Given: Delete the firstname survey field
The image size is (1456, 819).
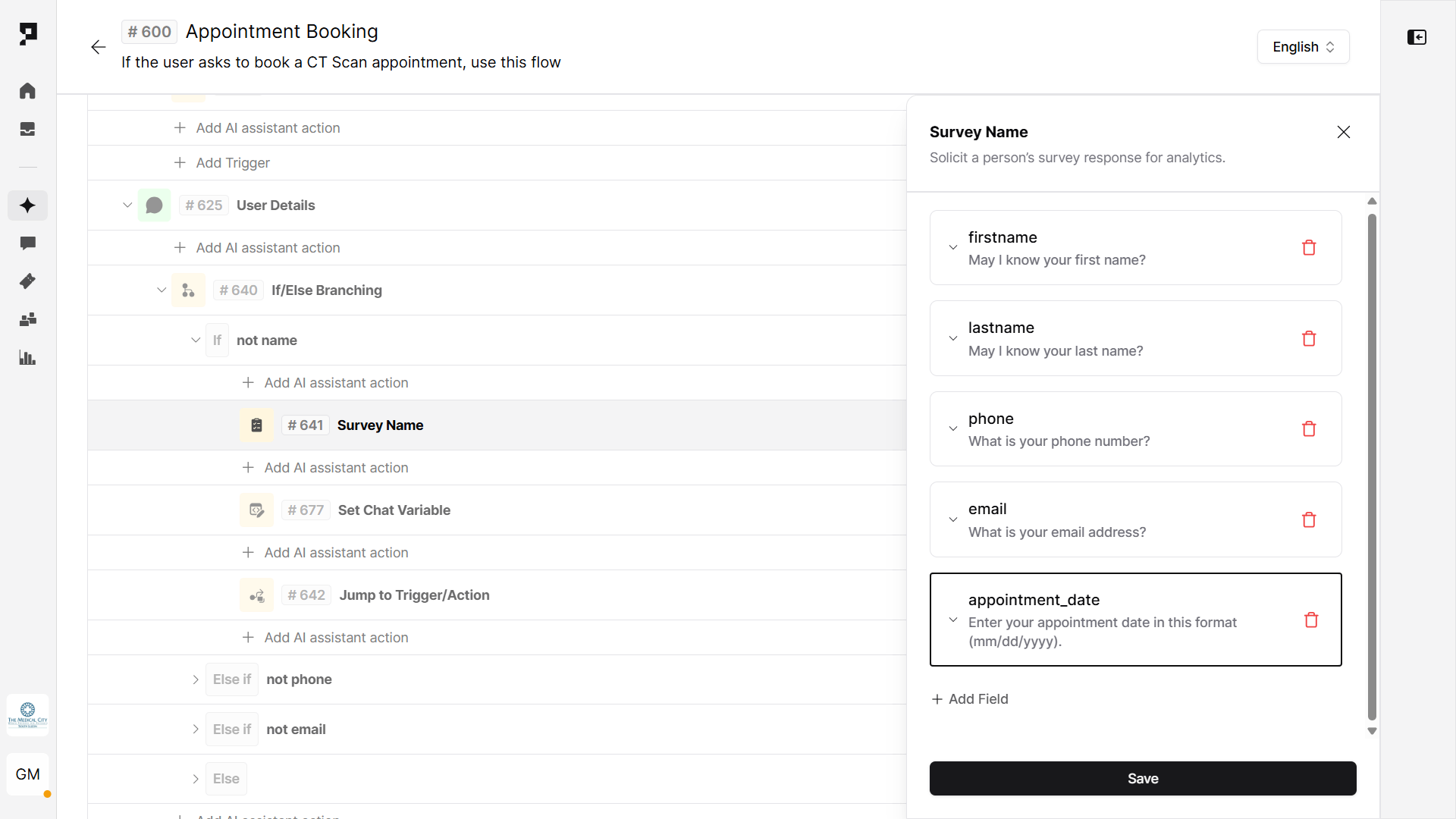Looking at the screenshot, I should pyautogui.click(x=1309, y=248).
